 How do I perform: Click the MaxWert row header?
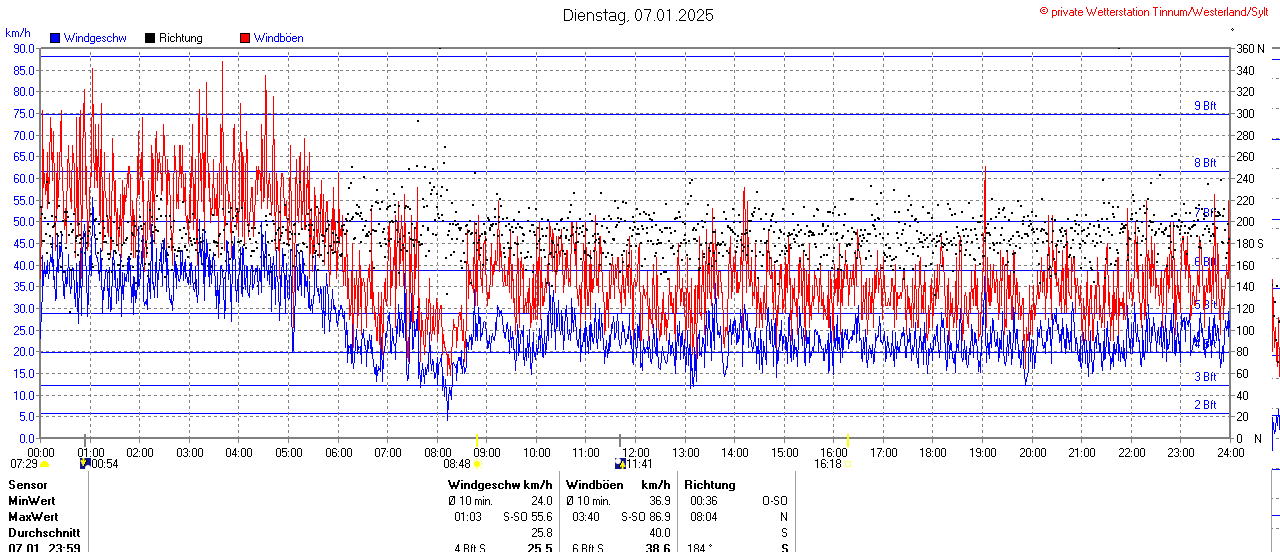click(x=33, y=516)
